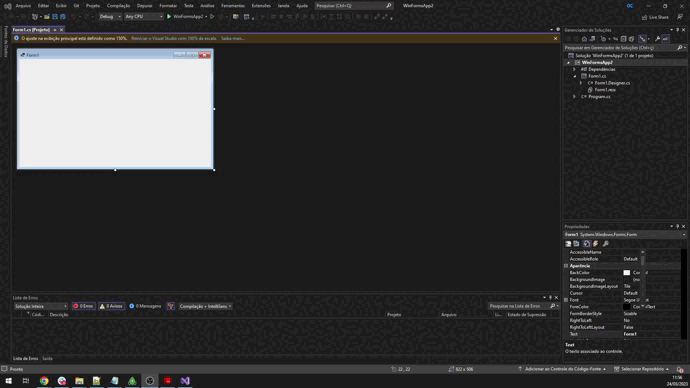Click the Save All icon in the toolbar
The width and height of the screenshot is (690, 388).
62,17
